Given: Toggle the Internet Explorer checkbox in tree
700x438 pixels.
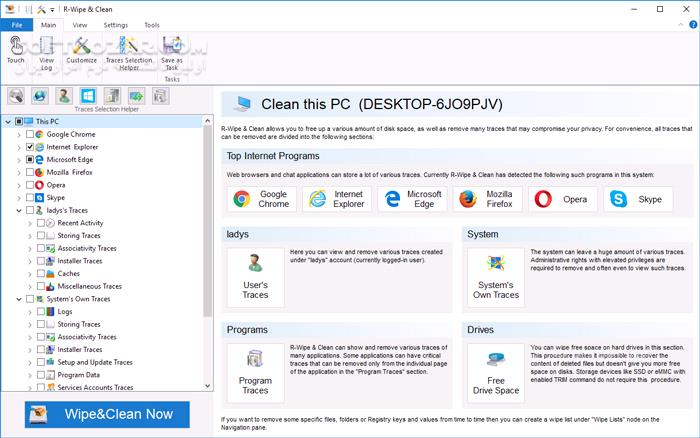Looking at the screenshot, I should 30,146.
